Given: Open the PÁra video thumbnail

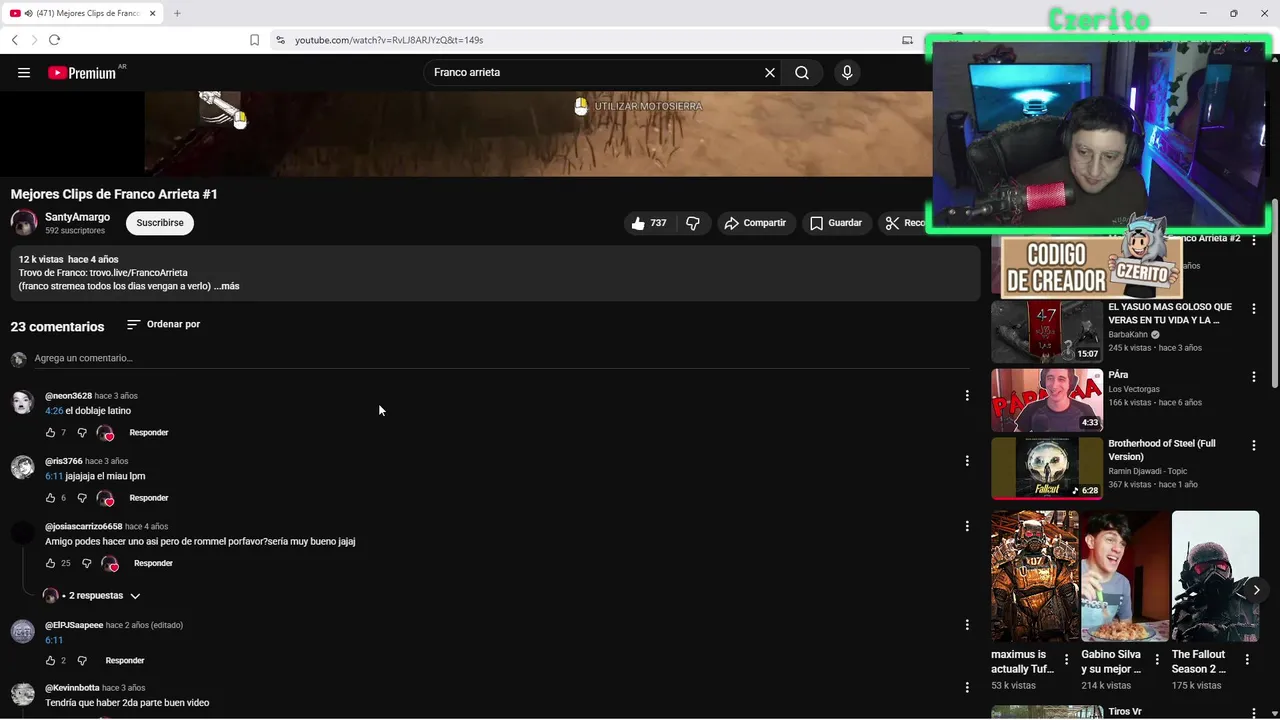Looking at the screenshot, I should point(1047,400).
